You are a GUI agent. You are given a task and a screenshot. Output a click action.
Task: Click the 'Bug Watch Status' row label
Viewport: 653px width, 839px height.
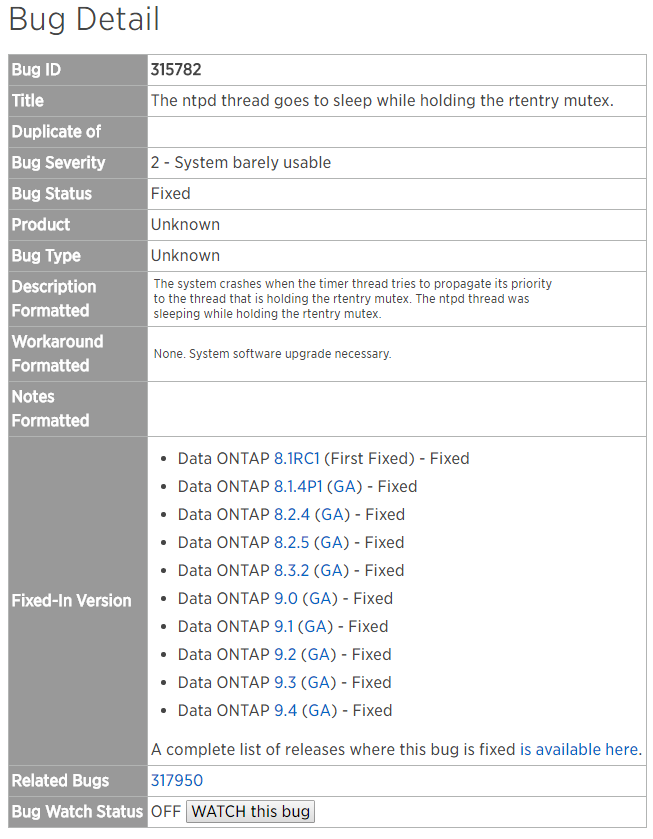[x=78, y=812]
